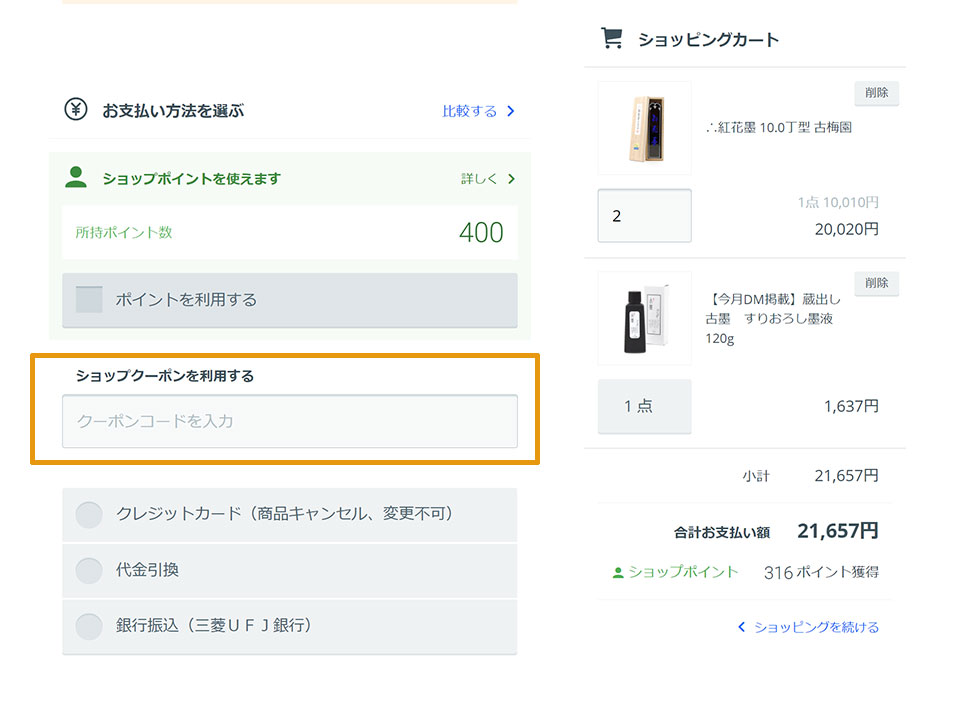Expand 詳しく for shop point details
The height and width of the screenshot is (723, 960).
[488, 179]
